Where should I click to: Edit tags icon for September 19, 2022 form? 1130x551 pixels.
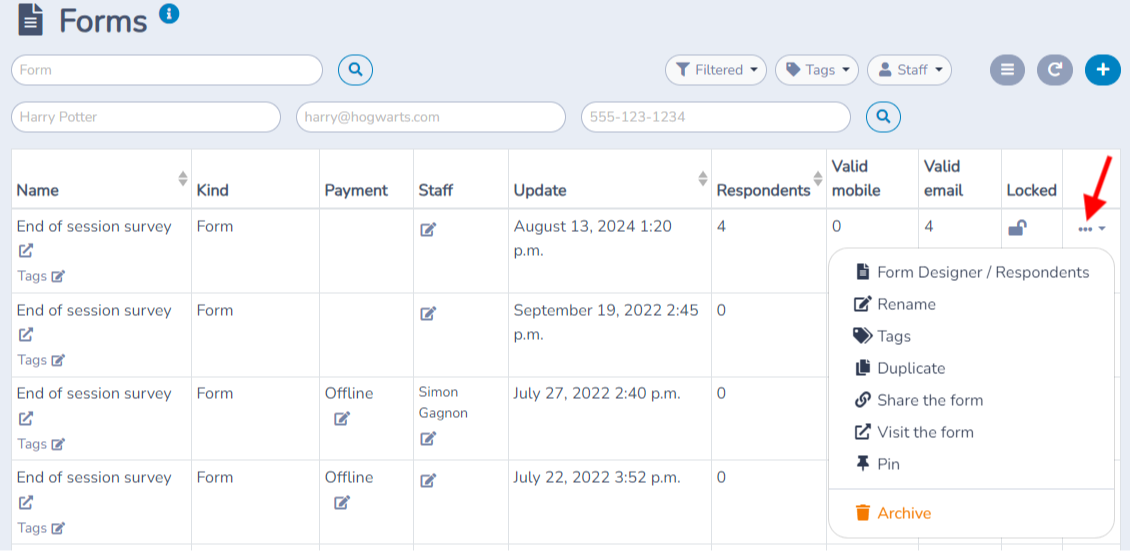click(58, 359)
